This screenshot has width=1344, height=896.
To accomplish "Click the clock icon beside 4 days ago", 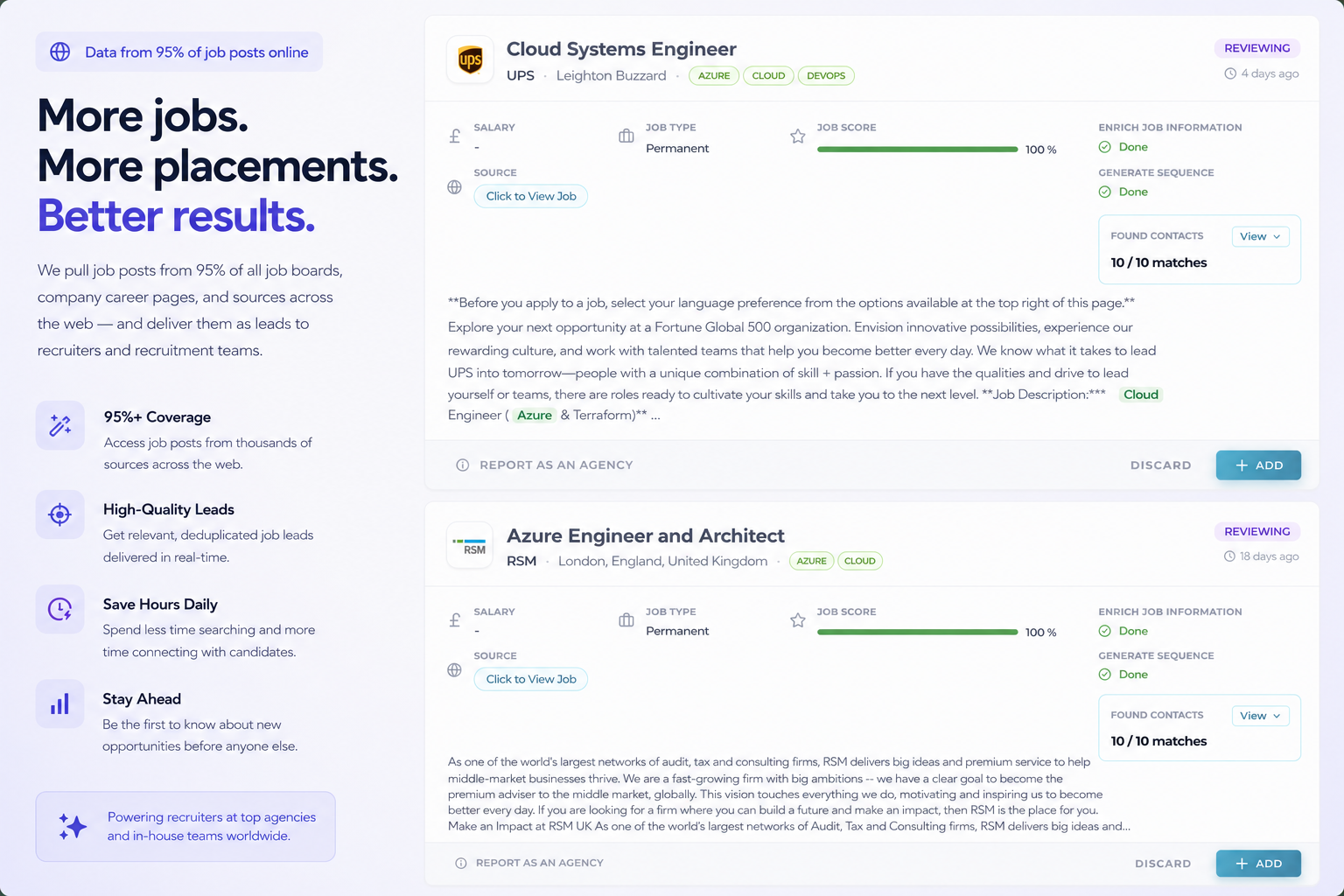I will pos(1230,73).
